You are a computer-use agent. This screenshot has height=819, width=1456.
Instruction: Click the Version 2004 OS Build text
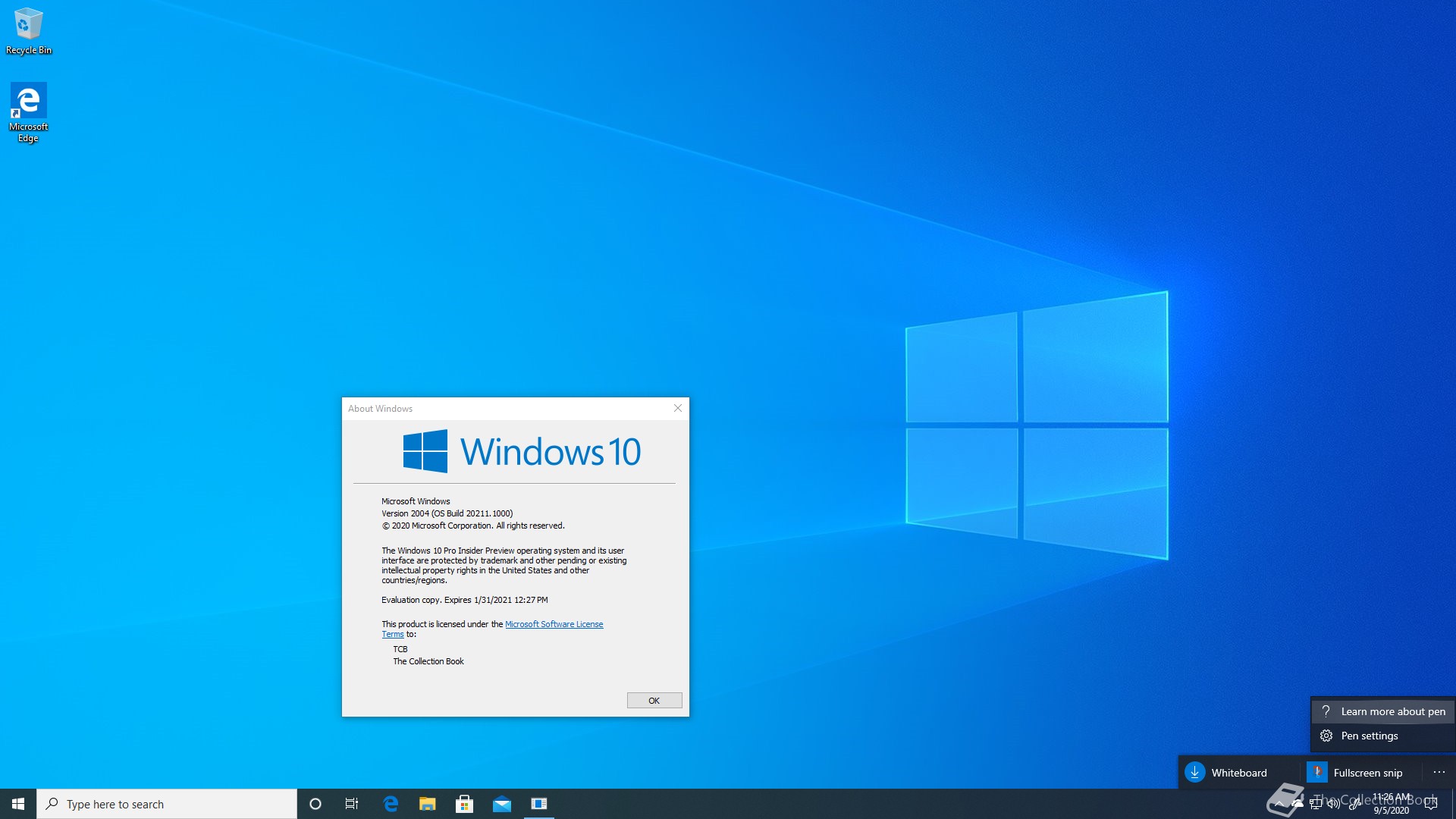tap(447, 513)
